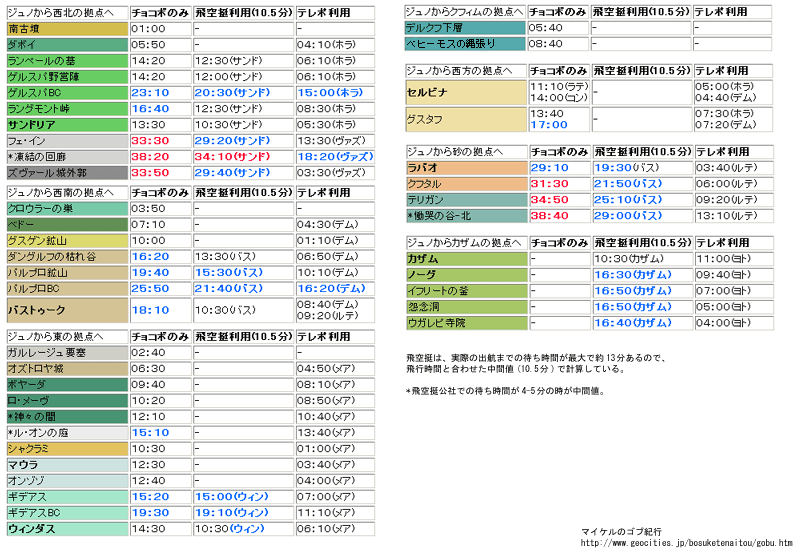Select the bold カザム row name

[466, 259]
